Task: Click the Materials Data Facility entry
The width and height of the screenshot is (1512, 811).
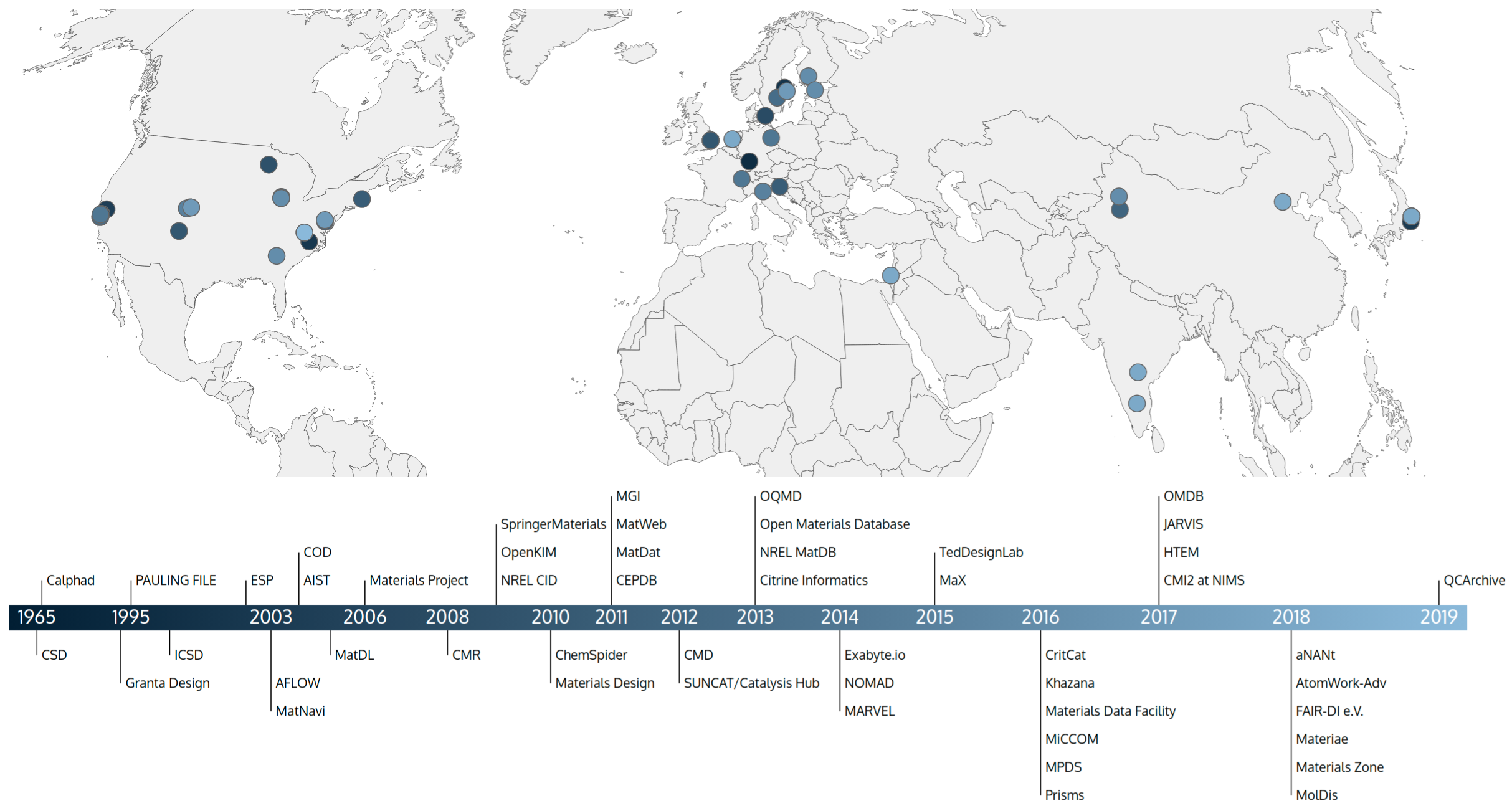Action: (1110, 711)
